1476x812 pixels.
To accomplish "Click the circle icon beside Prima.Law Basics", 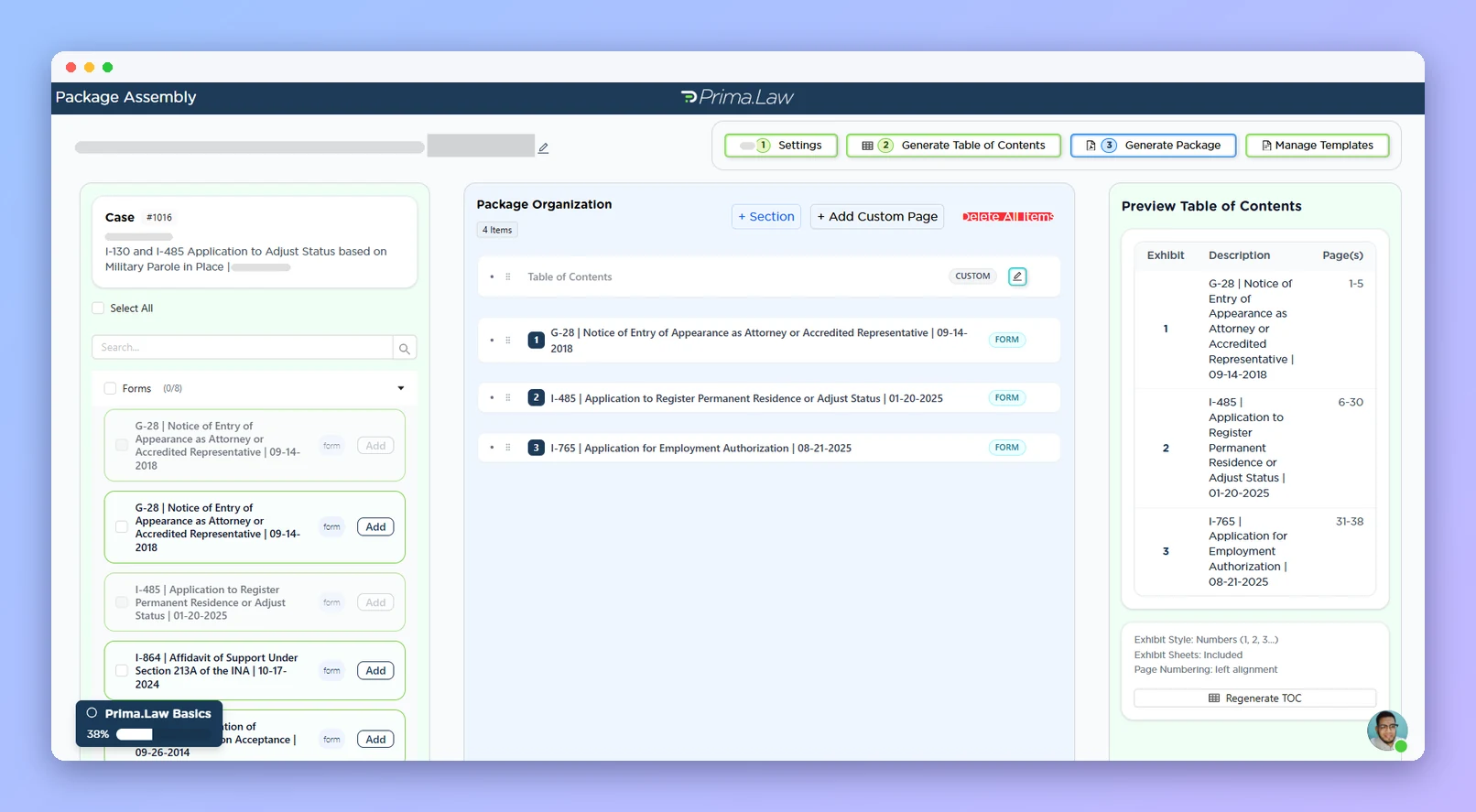I will click(92, 713).
